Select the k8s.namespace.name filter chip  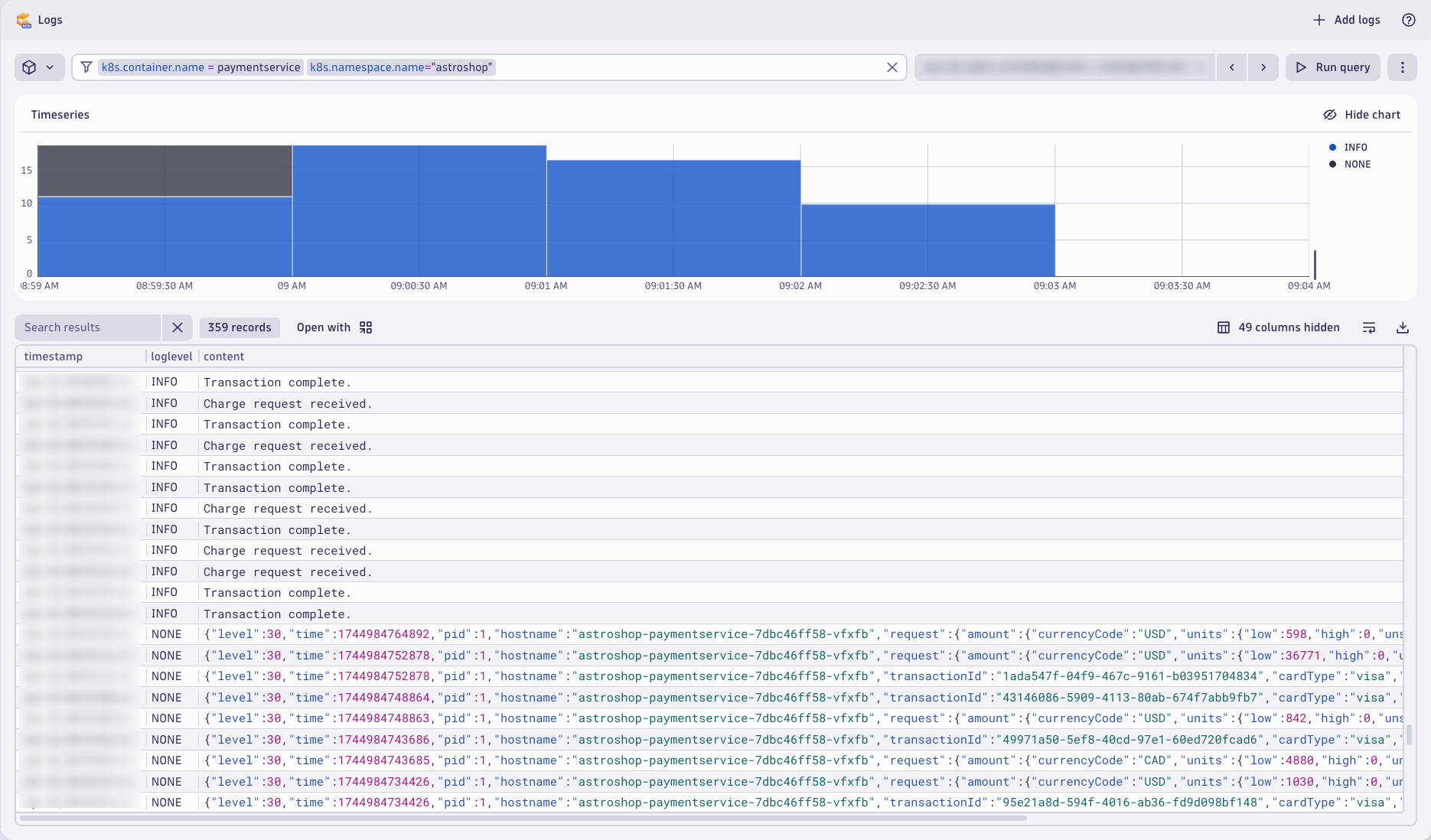(x=402, y=67)
